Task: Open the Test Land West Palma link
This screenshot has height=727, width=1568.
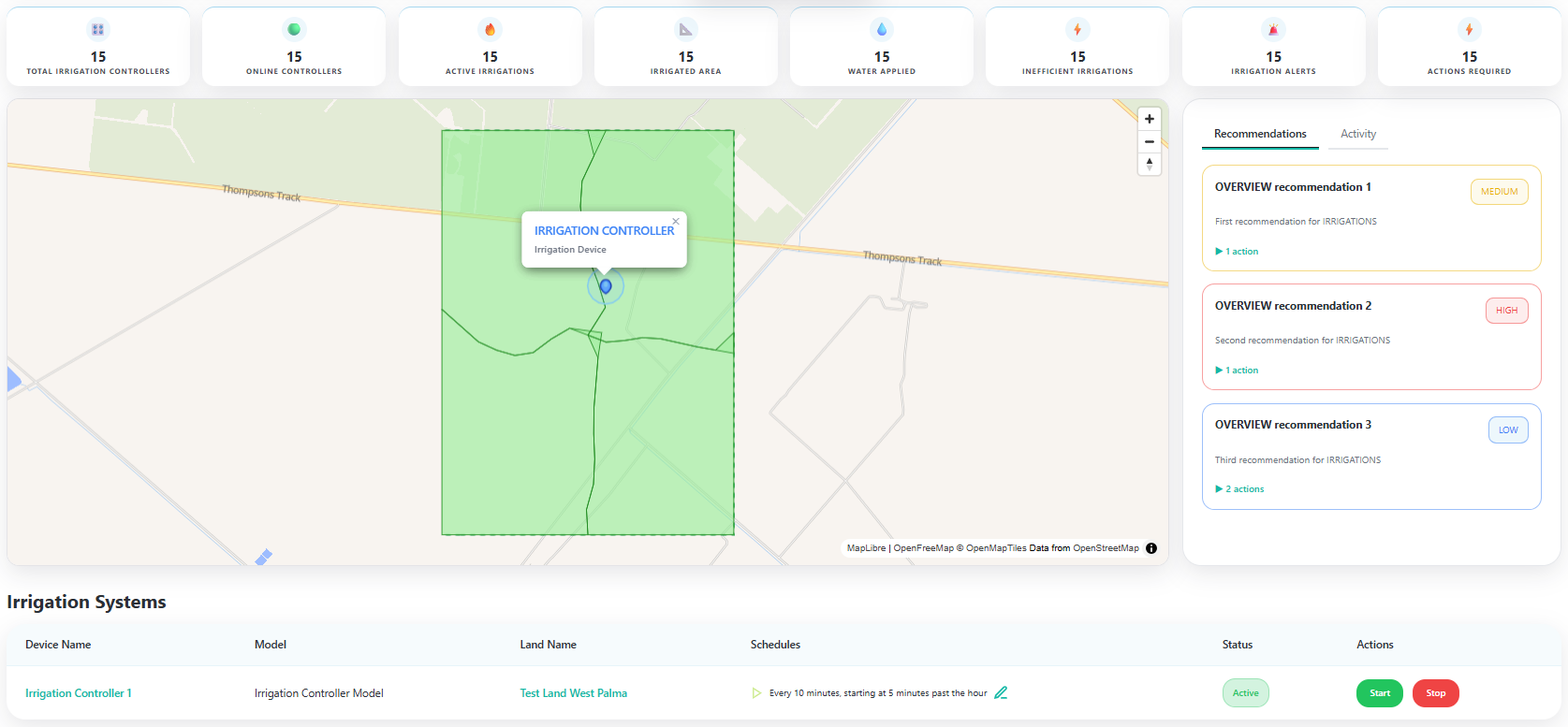Action: coord(574,693)
